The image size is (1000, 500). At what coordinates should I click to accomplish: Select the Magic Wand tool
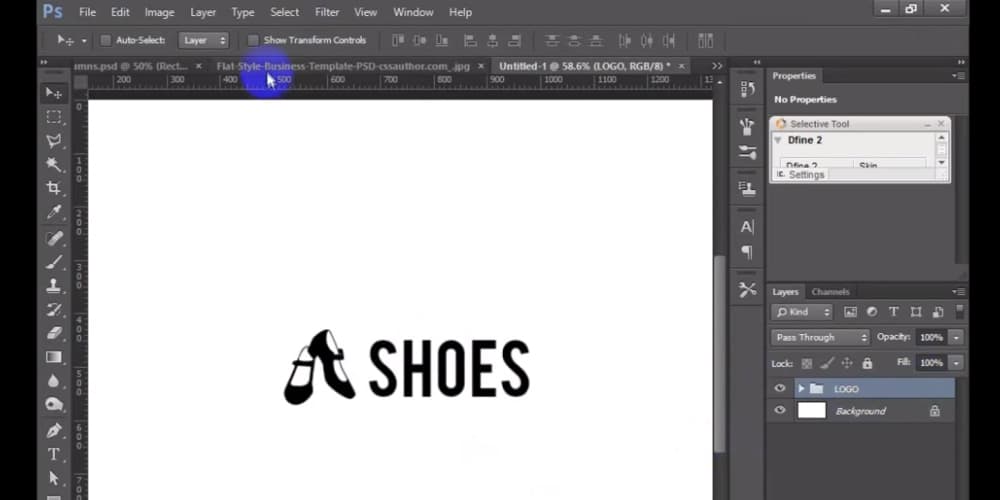coord(54,165)
